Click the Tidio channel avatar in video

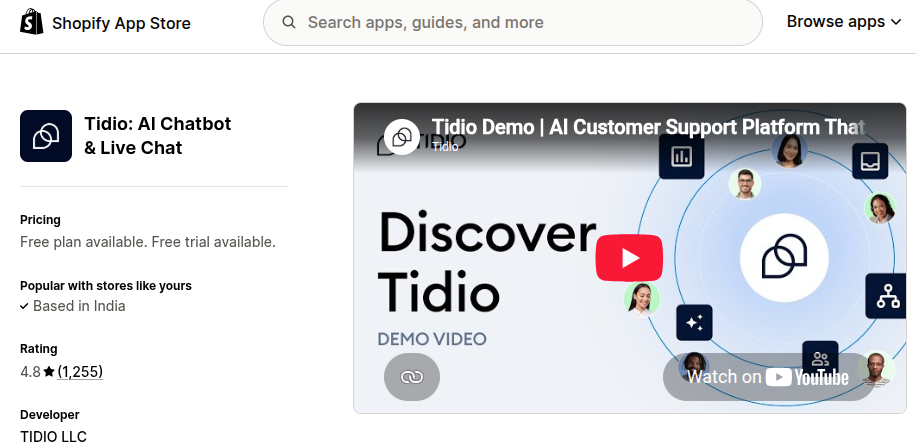click(401, 137)
